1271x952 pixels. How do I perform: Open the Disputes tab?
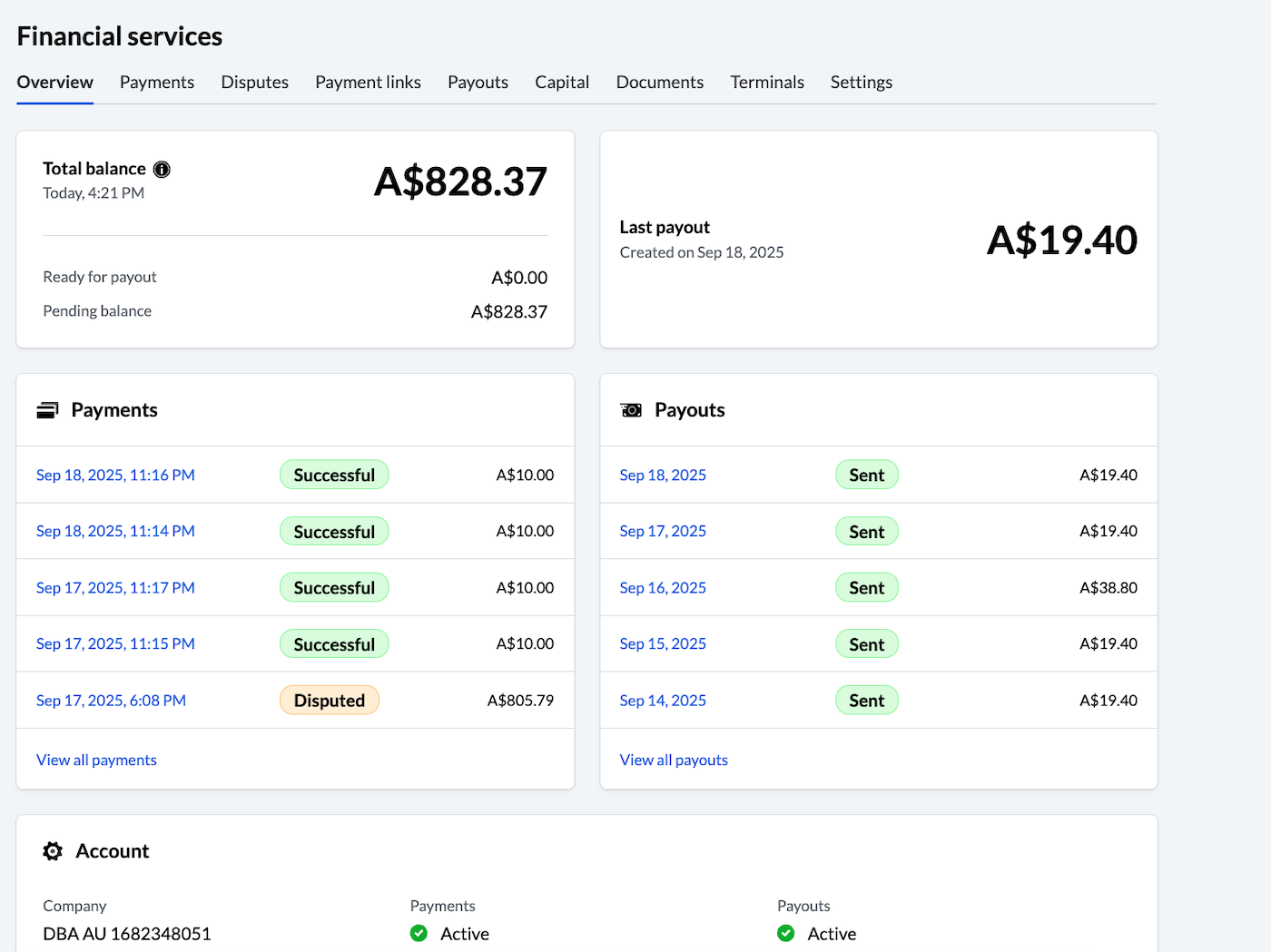point(254,82)
